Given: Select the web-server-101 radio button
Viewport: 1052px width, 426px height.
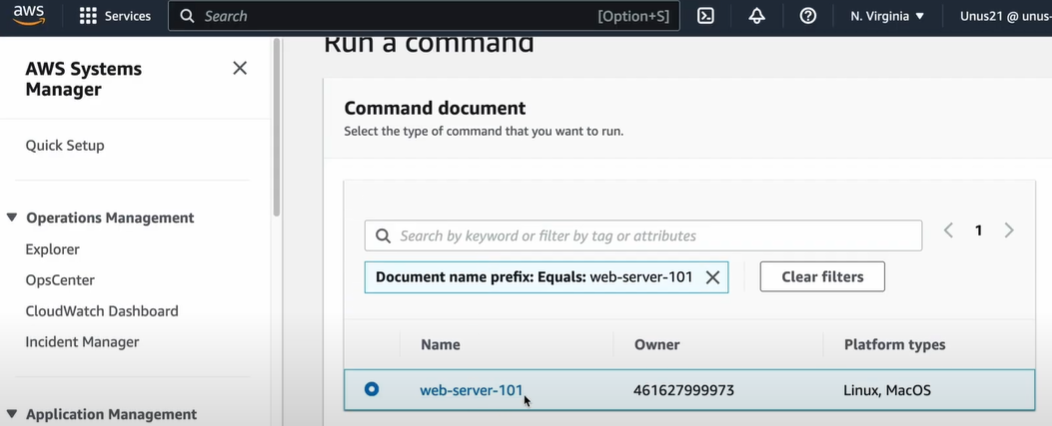Looking at the screenshot, I should pyautogui.click(x=372, y=389).
